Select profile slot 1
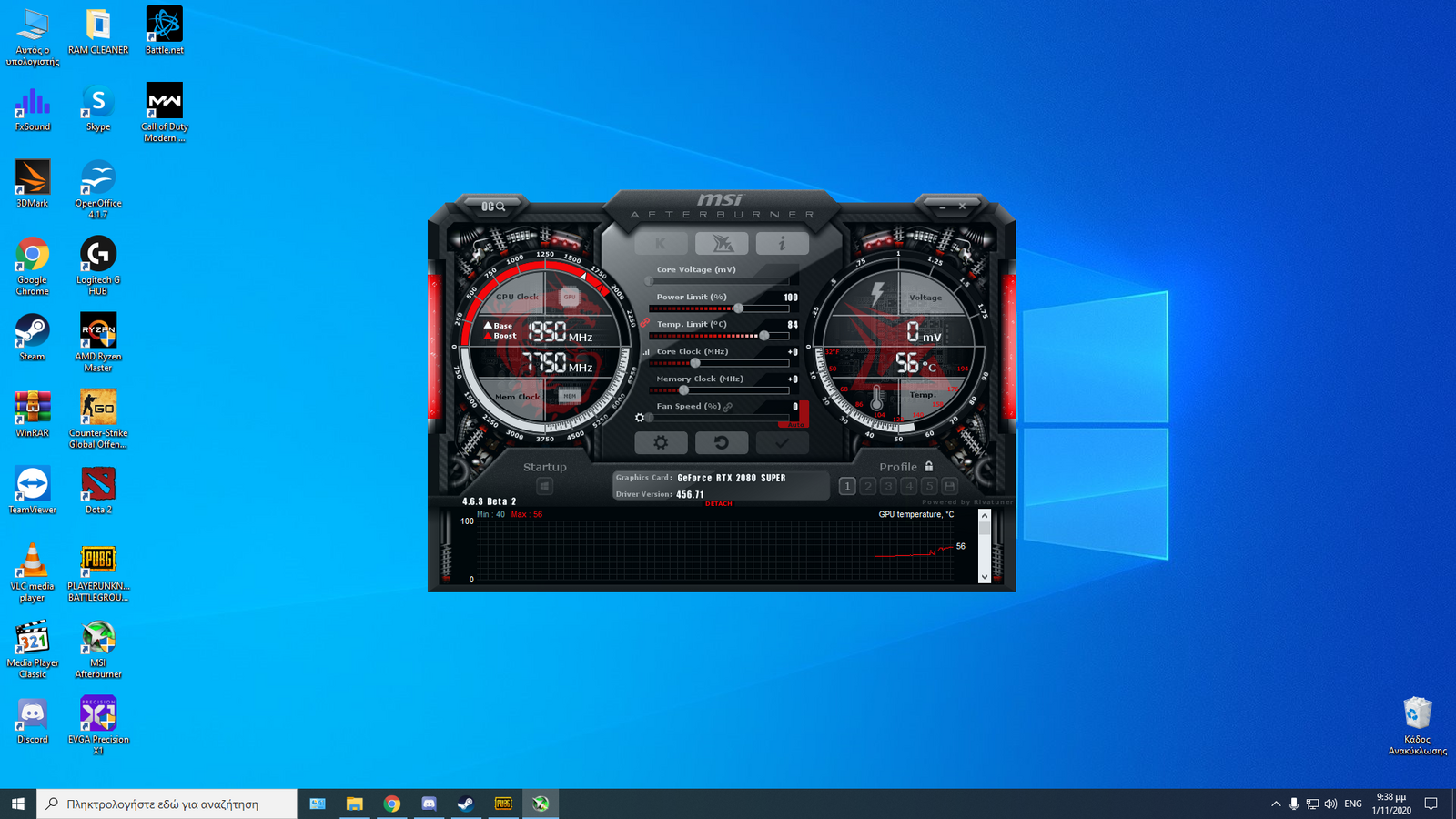 tap(847, 486)
